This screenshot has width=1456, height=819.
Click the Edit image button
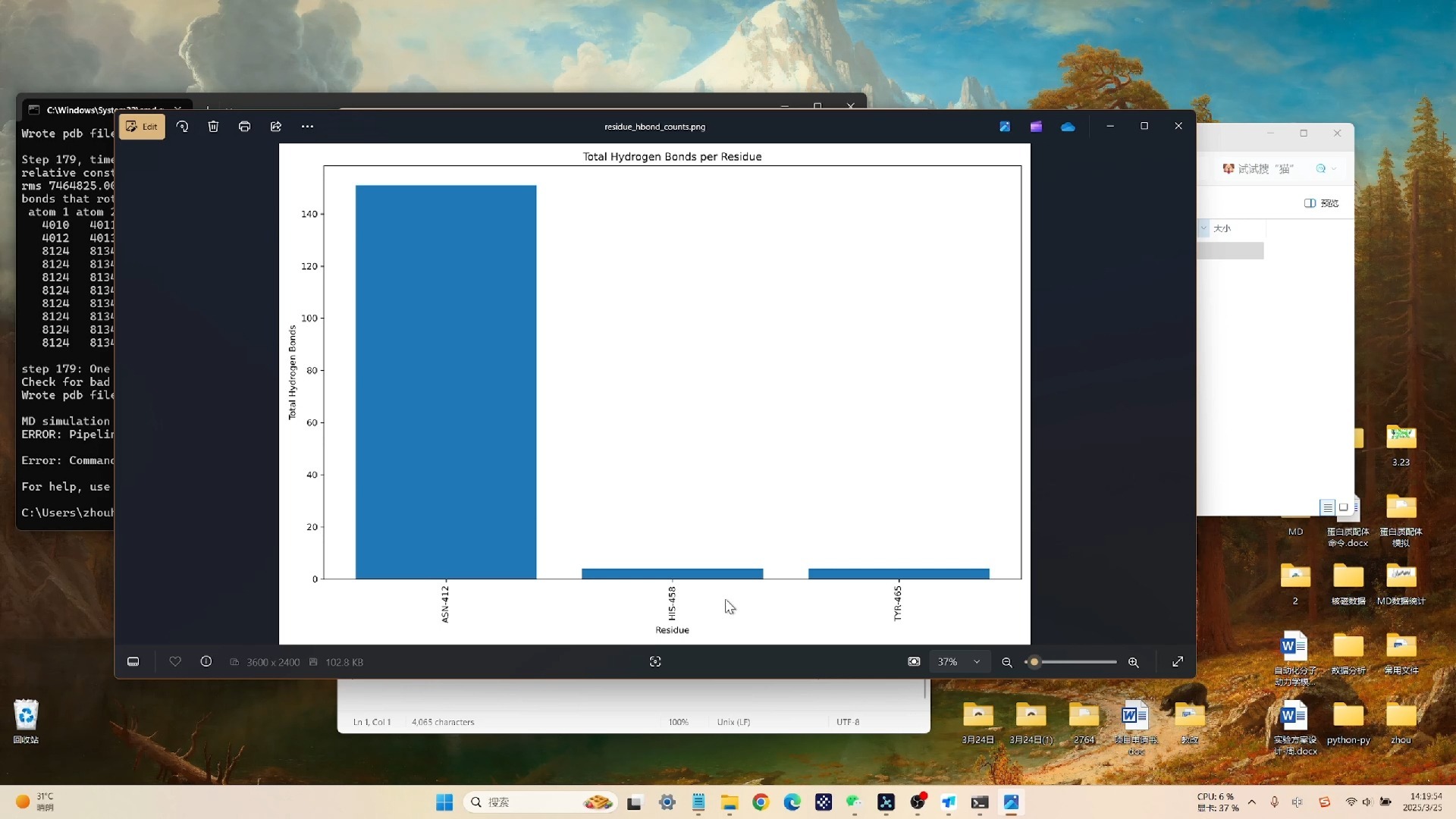pyautogui.click(x=142, y=127)
